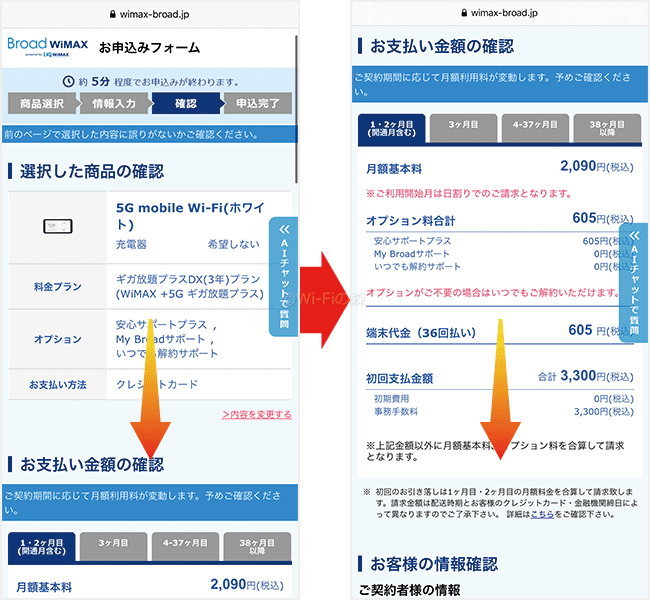Open 3ヶ月目 tab in right screen
This screenshot has height=600, width=650.
click(x=463, y=128)
